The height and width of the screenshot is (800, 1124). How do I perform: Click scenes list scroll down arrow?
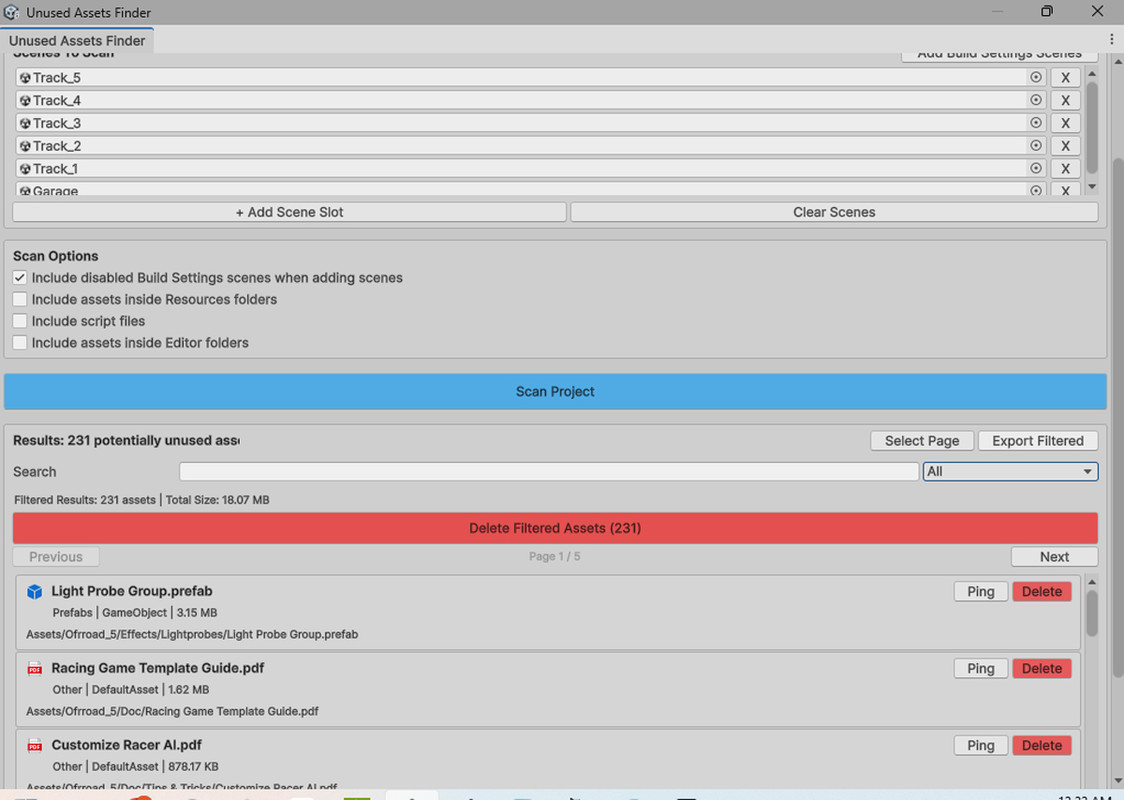(1092, 187)
